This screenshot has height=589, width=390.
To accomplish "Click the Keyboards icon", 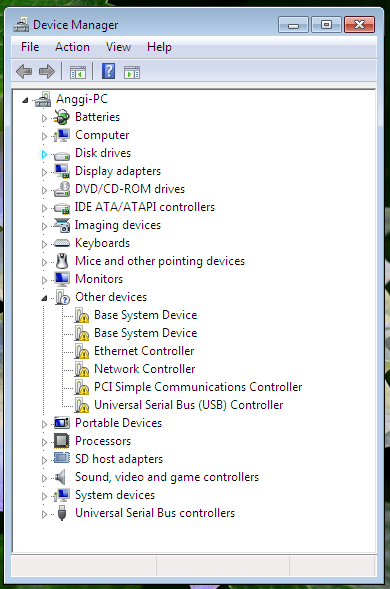I will pyautogui.click(x=62, y=243).
